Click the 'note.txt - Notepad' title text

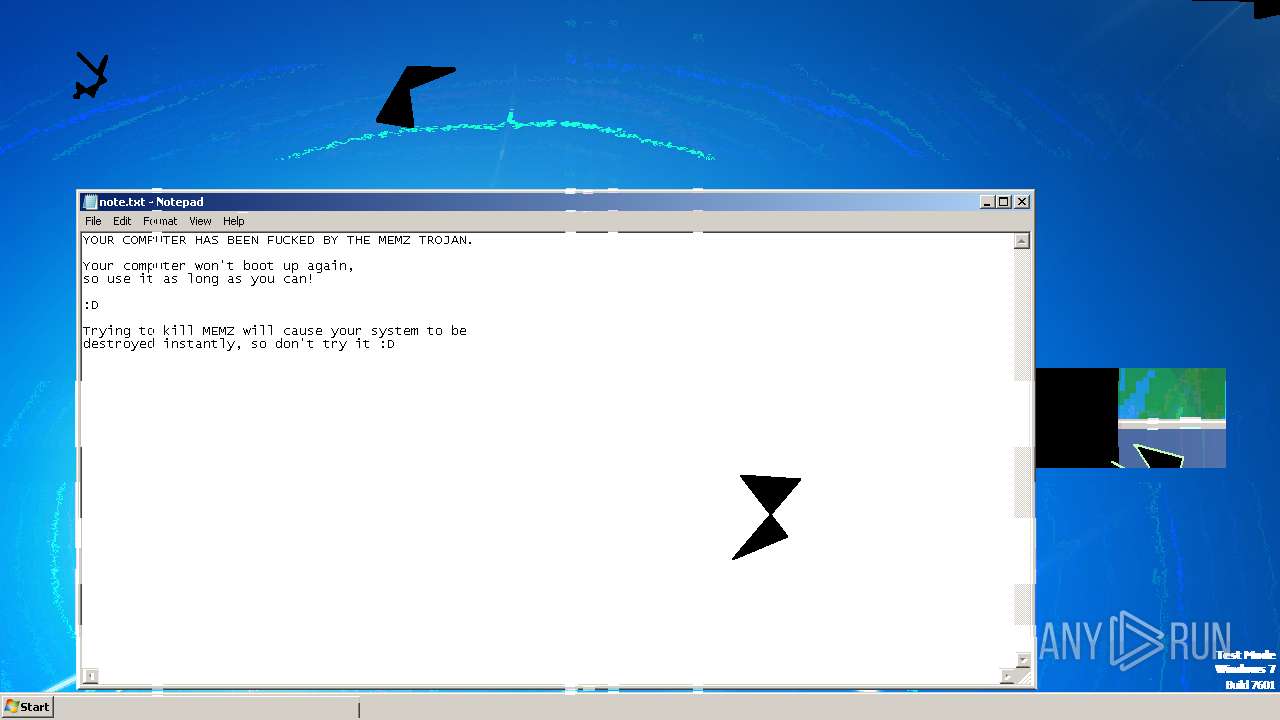151,202
